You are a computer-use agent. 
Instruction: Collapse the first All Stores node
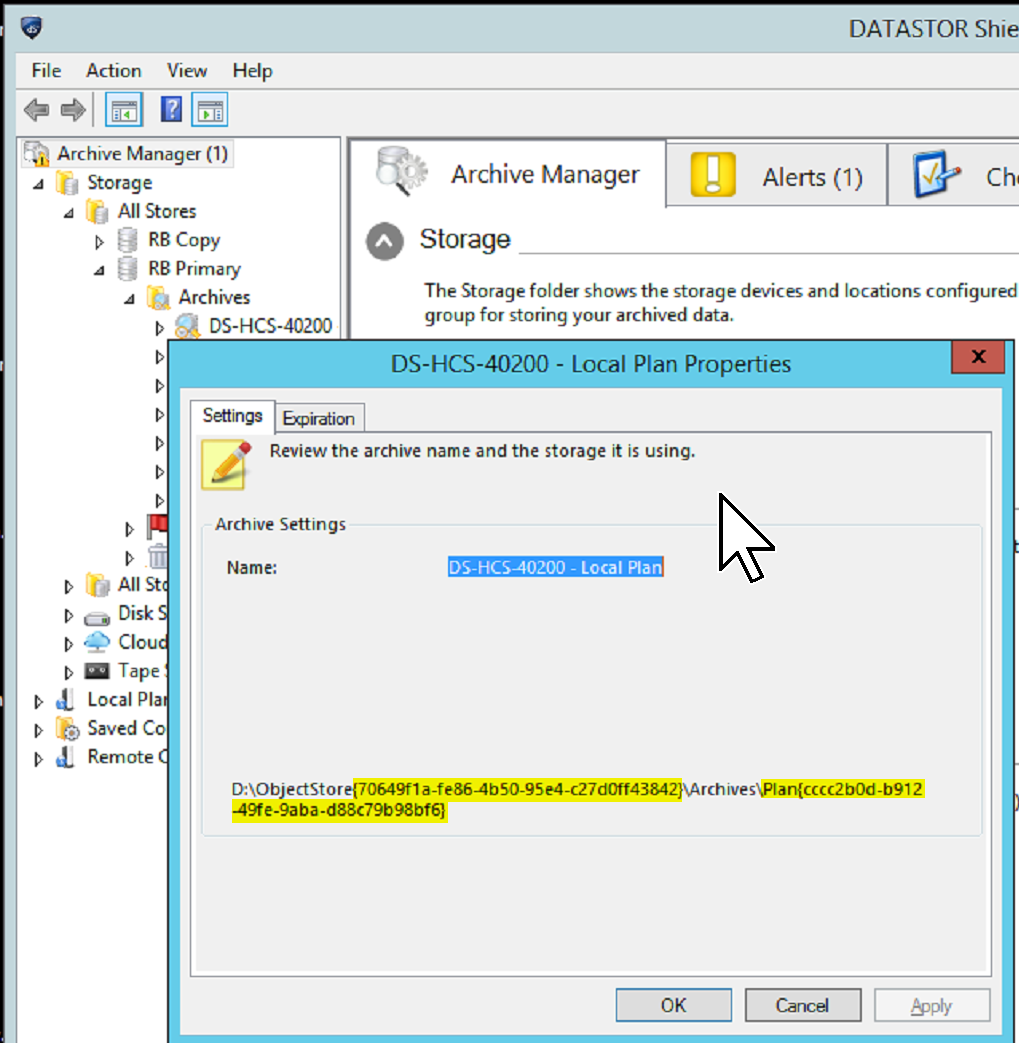(69, 213)
